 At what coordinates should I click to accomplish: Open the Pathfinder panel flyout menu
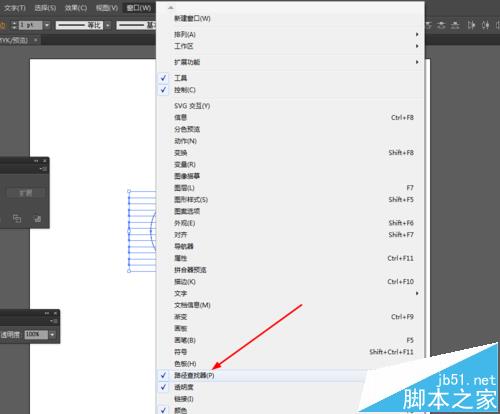coord(43,169)
